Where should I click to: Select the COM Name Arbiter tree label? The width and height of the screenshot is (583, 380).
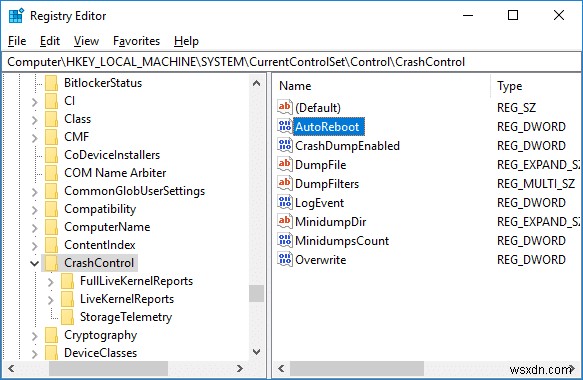click(x=115, y=173)
